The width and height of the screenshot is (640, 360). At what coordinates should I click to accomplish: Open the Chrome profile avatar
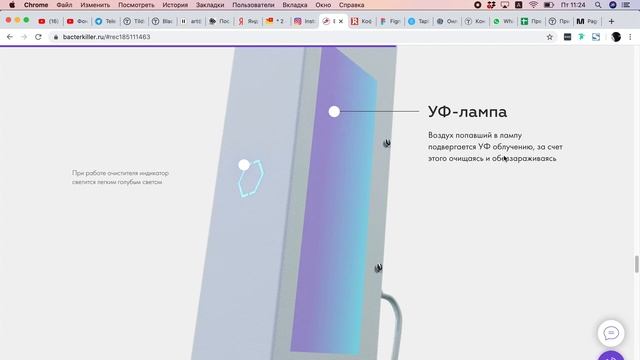[x=616, y=37]
